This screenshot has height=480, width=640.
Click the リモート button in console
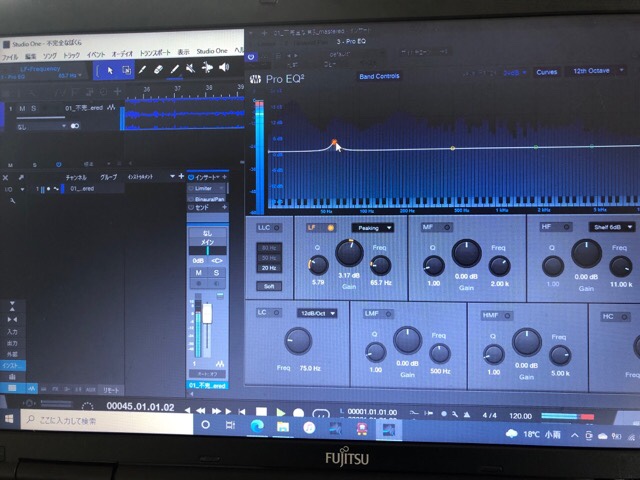111,390
